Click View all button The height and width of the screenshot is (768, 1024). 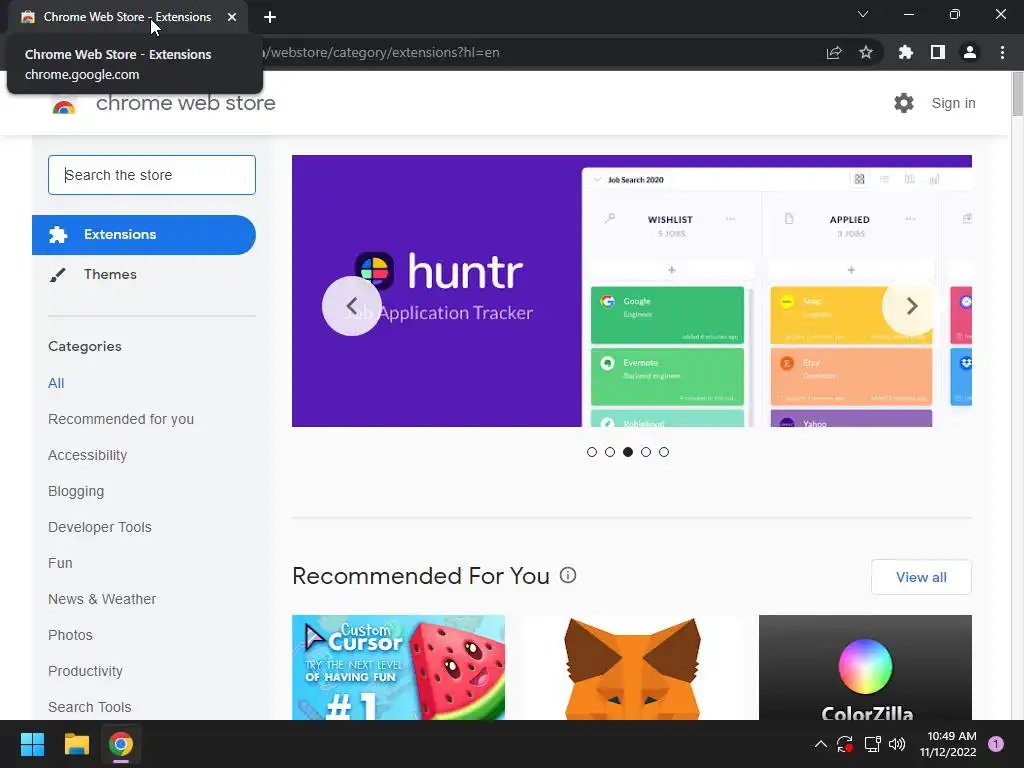pos(921,577)
